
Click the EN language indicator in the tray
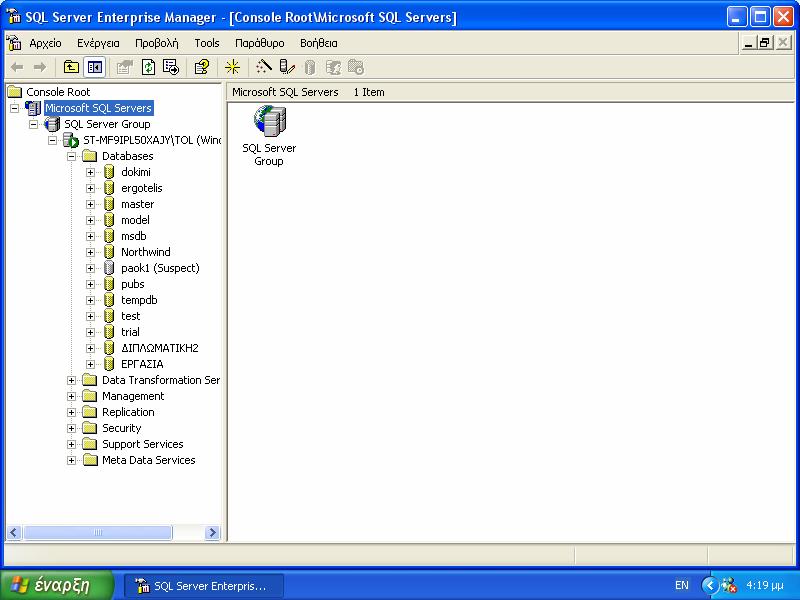pyautogui.click(x=682, y=585)
